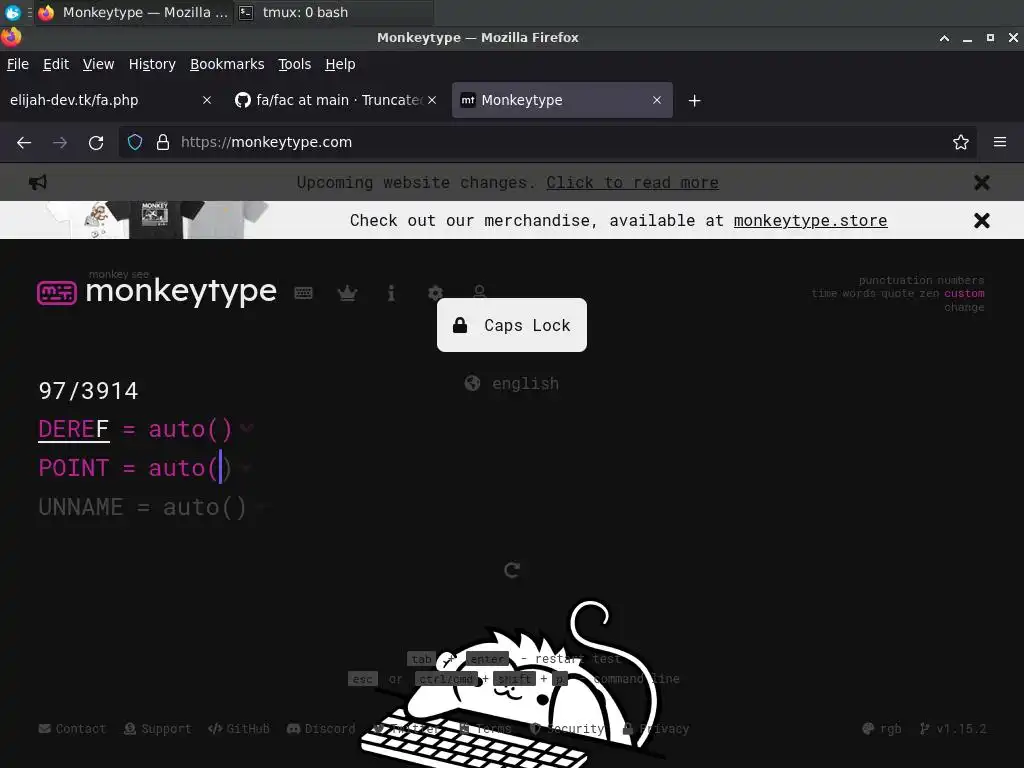Click the site security padlock icon
The image size is (1024, 768).
[x=163, y=142]
